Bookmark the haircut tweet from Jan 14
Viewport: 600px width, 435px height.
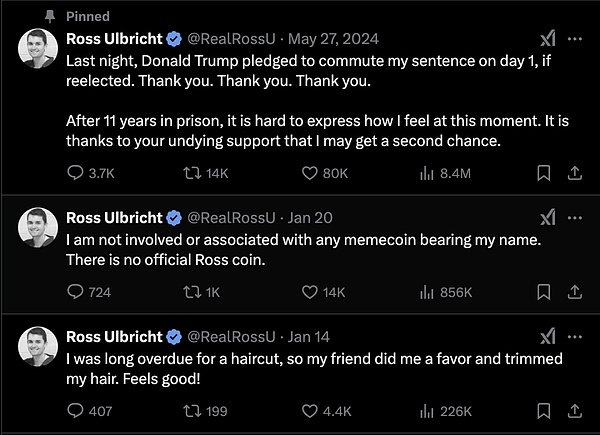point(544,411)
